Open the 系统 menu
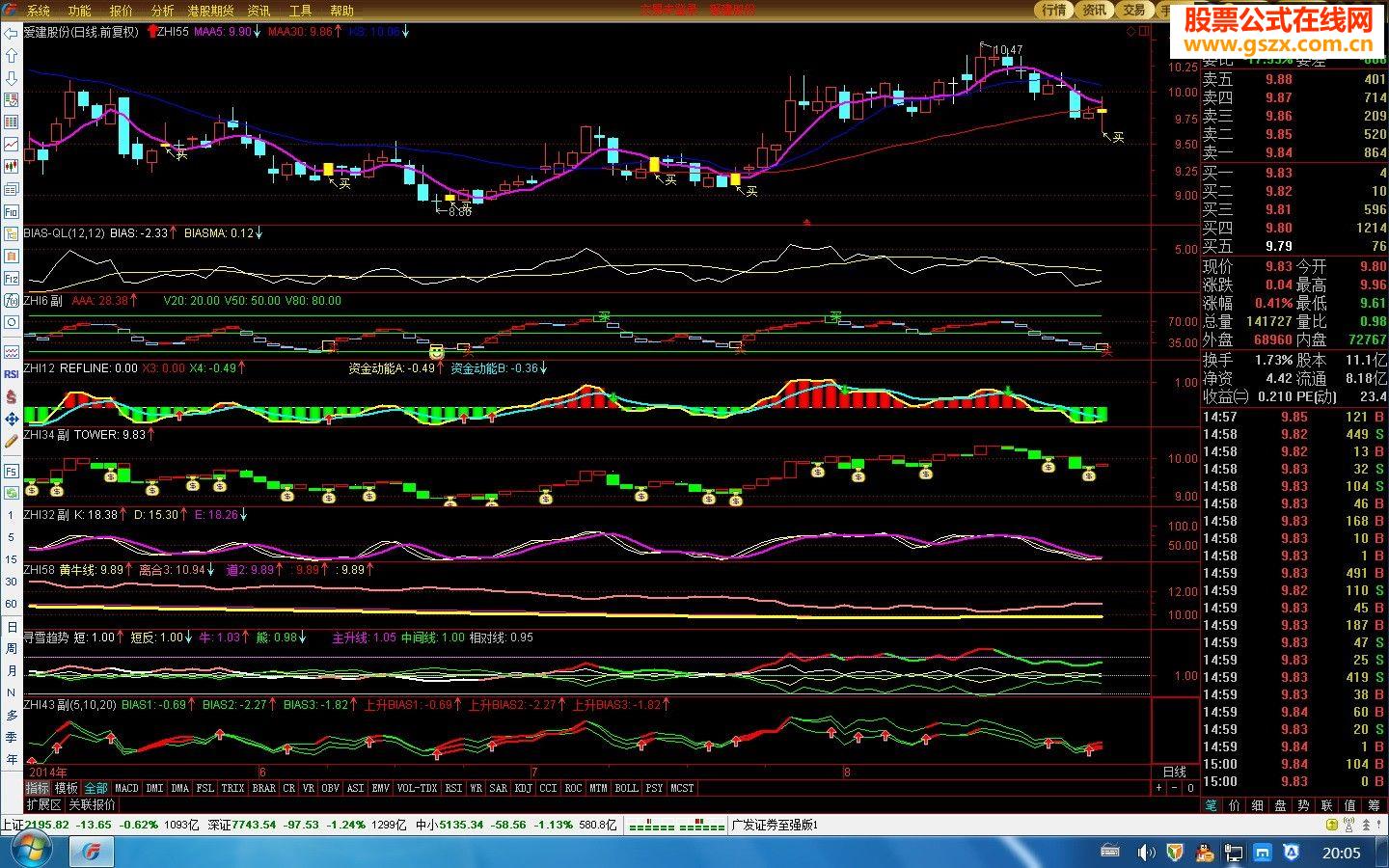Viewport: 1389px width, 868px height. tap(39, 11)
